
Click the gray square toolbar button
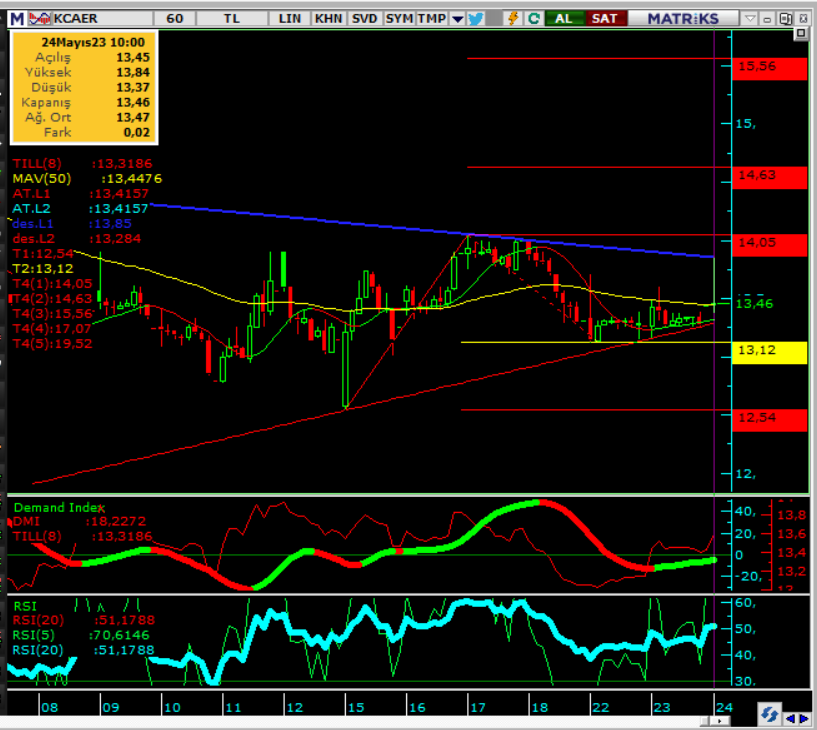point(493,19)
